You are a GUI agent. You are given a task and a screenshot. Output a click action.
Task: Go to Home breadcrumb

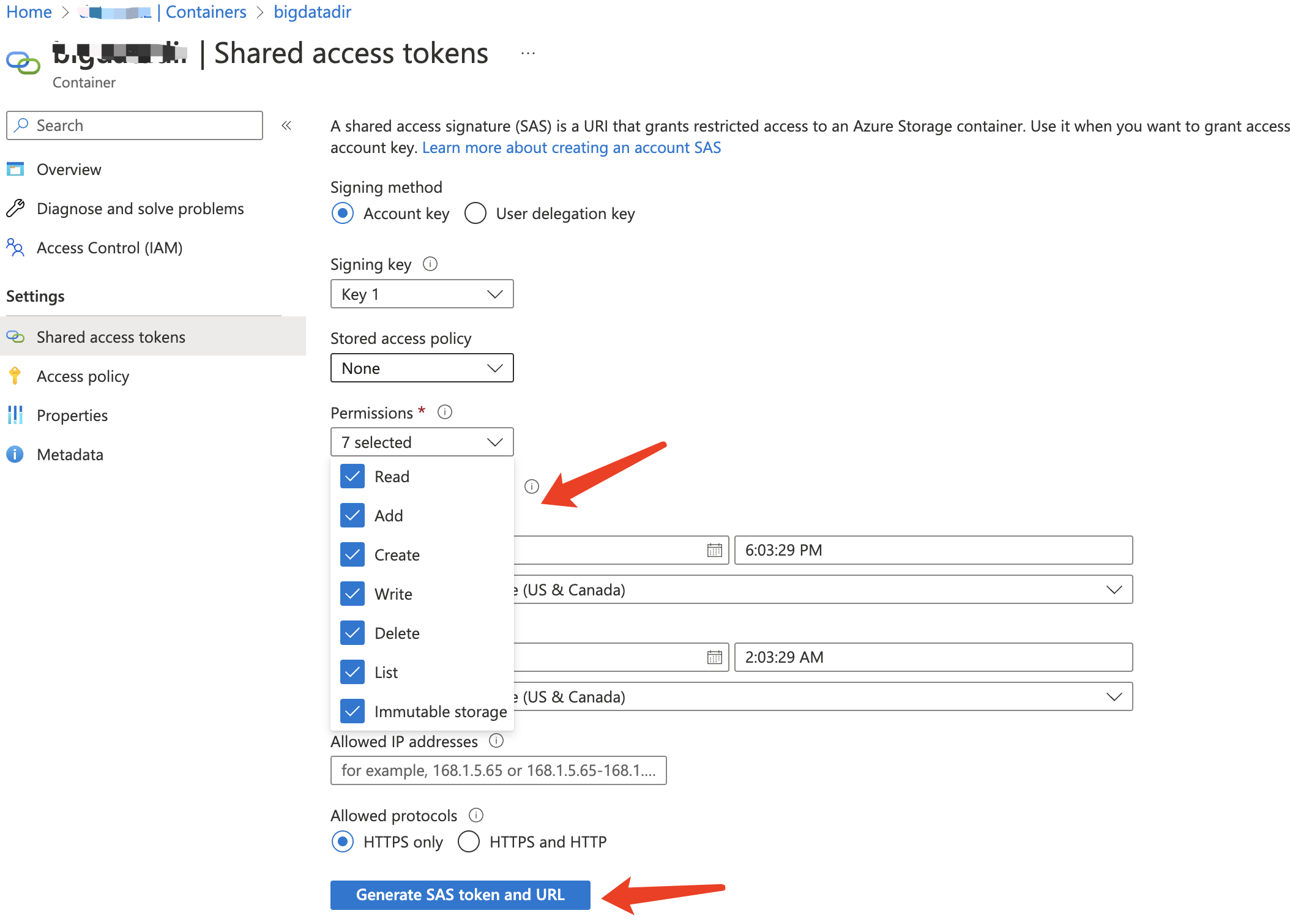29,12
